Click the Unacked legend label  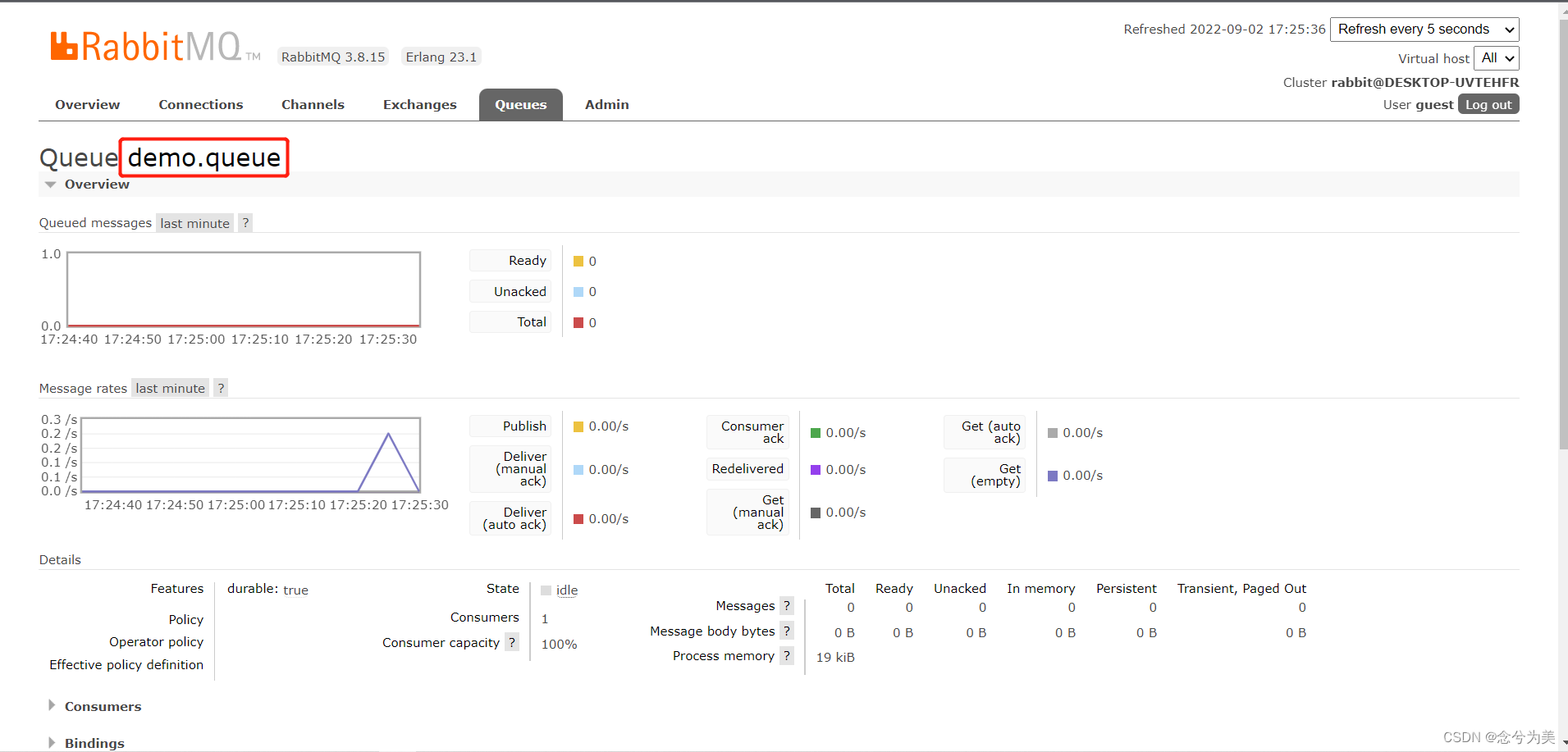510,292
